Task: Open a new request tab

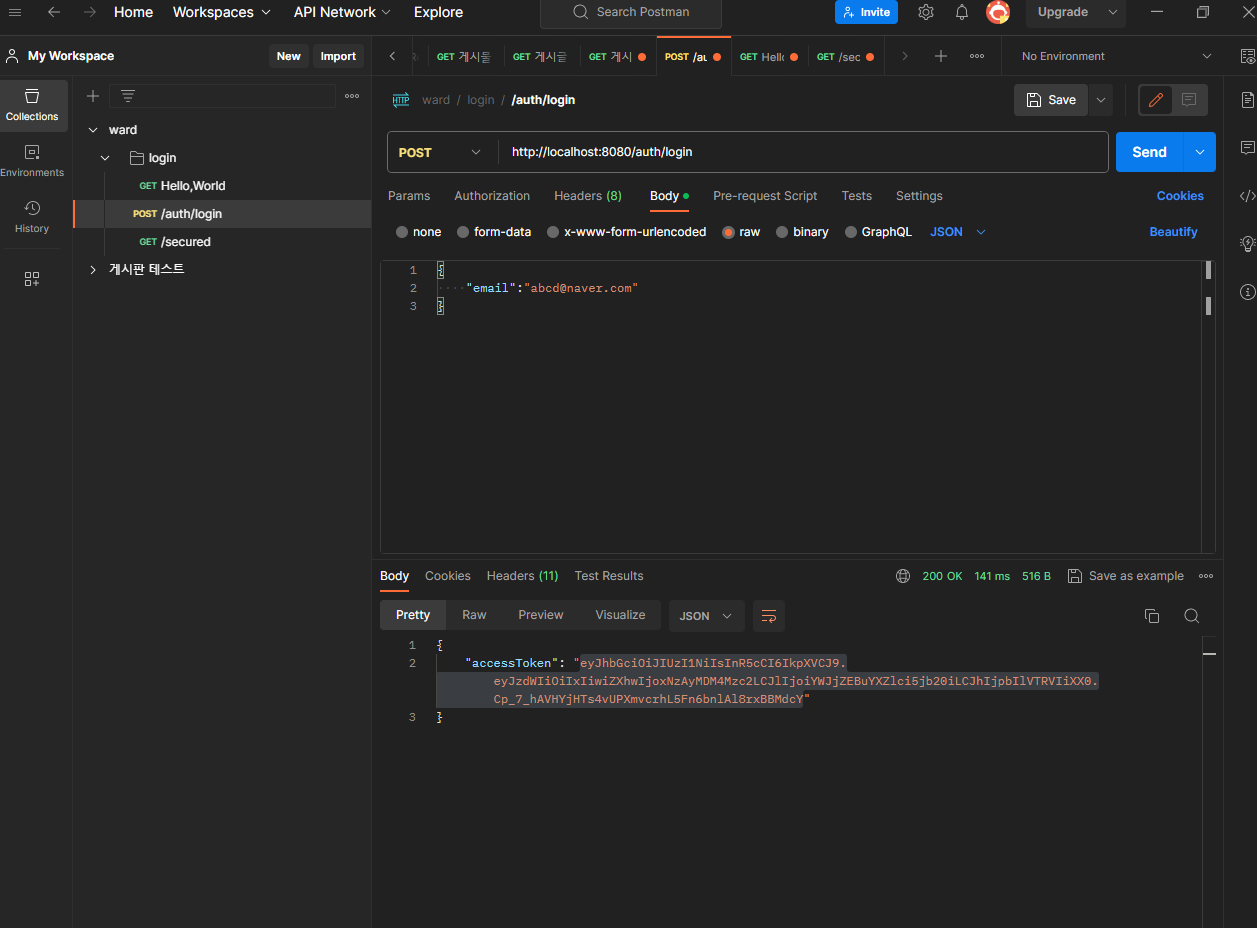Action: (941, 56)
